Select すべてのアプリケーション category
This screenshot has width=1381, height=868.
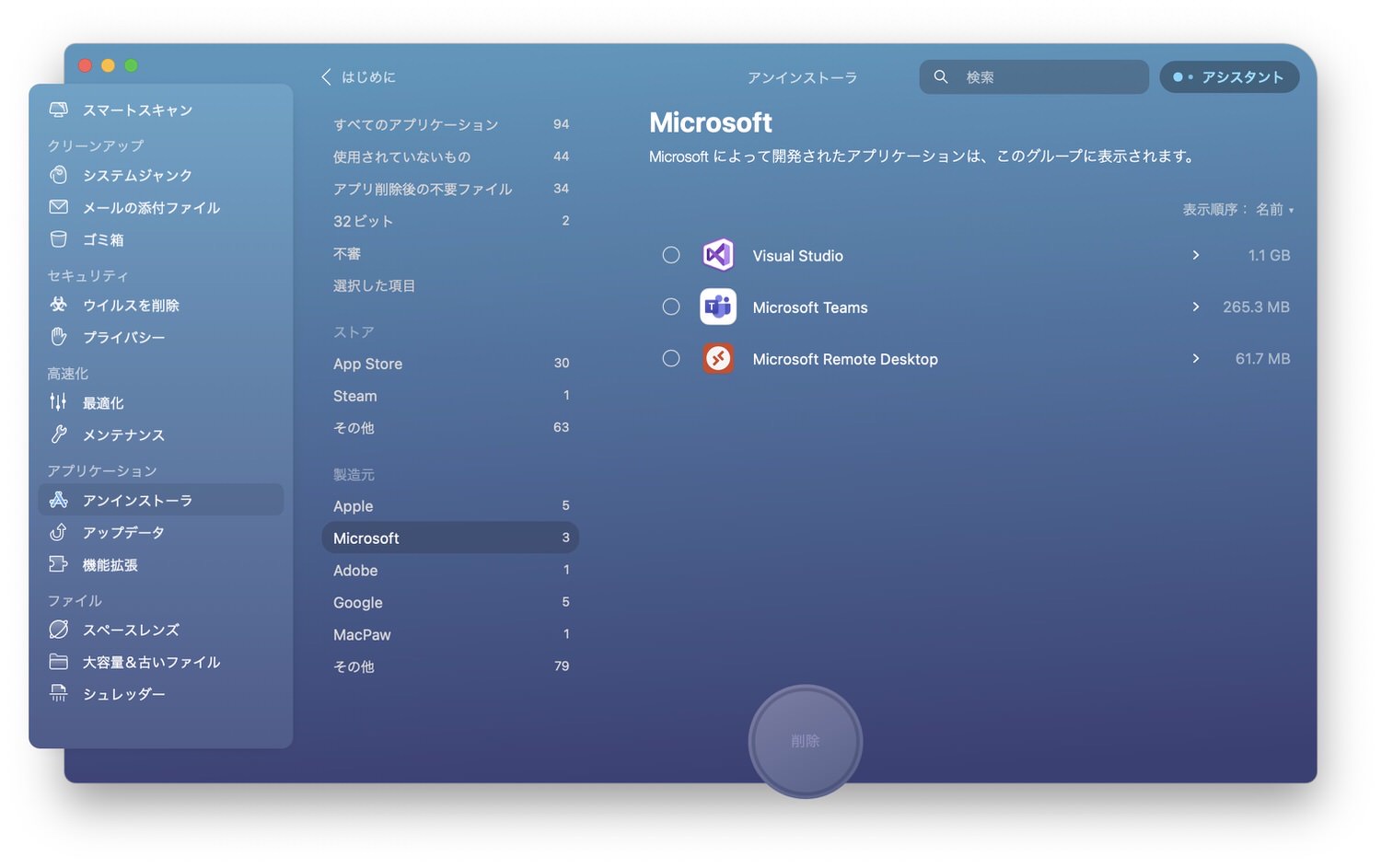(x=450, y=124)
